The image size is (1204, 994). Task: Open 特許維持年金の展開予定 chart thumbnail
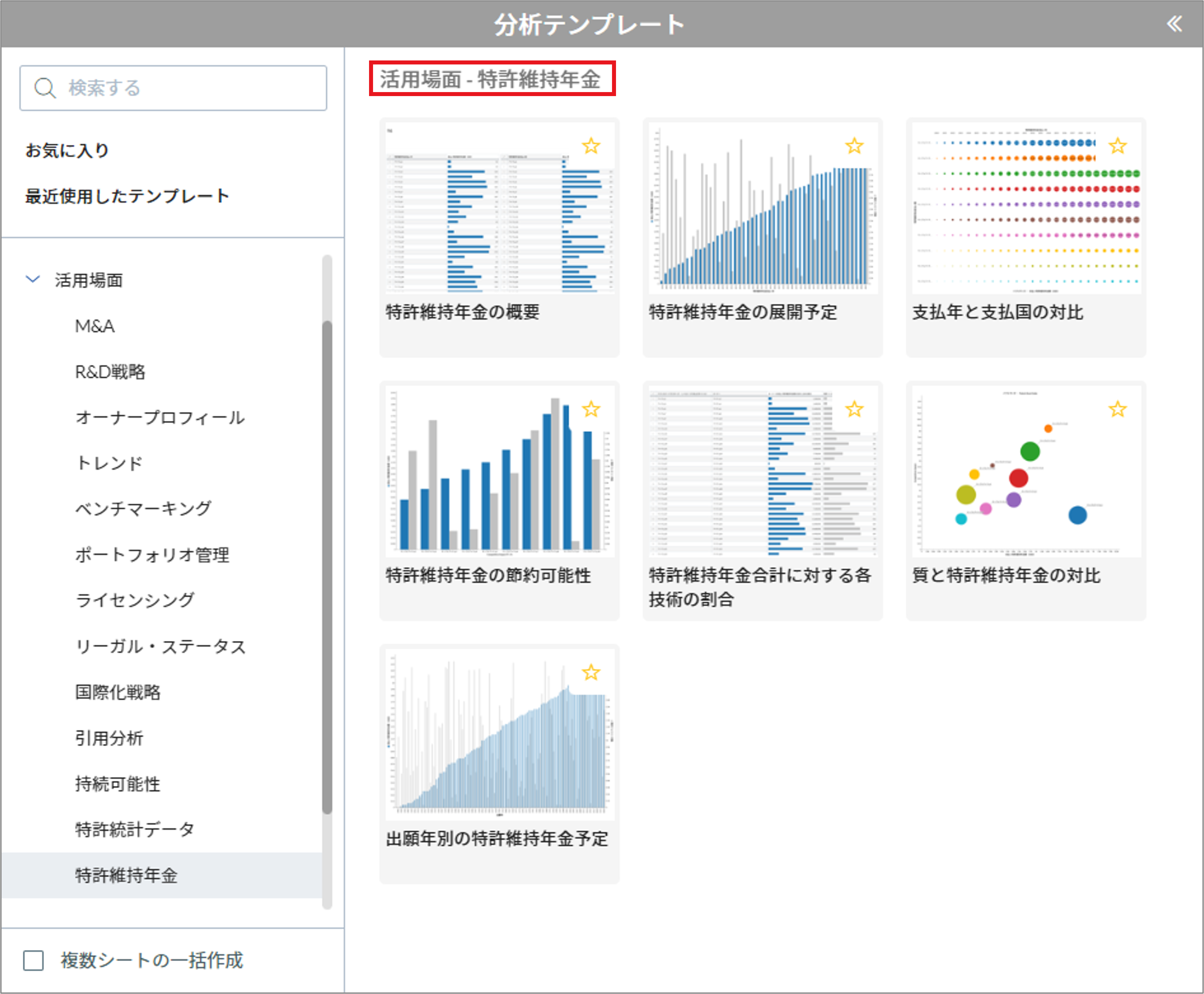tap(763, 208)
